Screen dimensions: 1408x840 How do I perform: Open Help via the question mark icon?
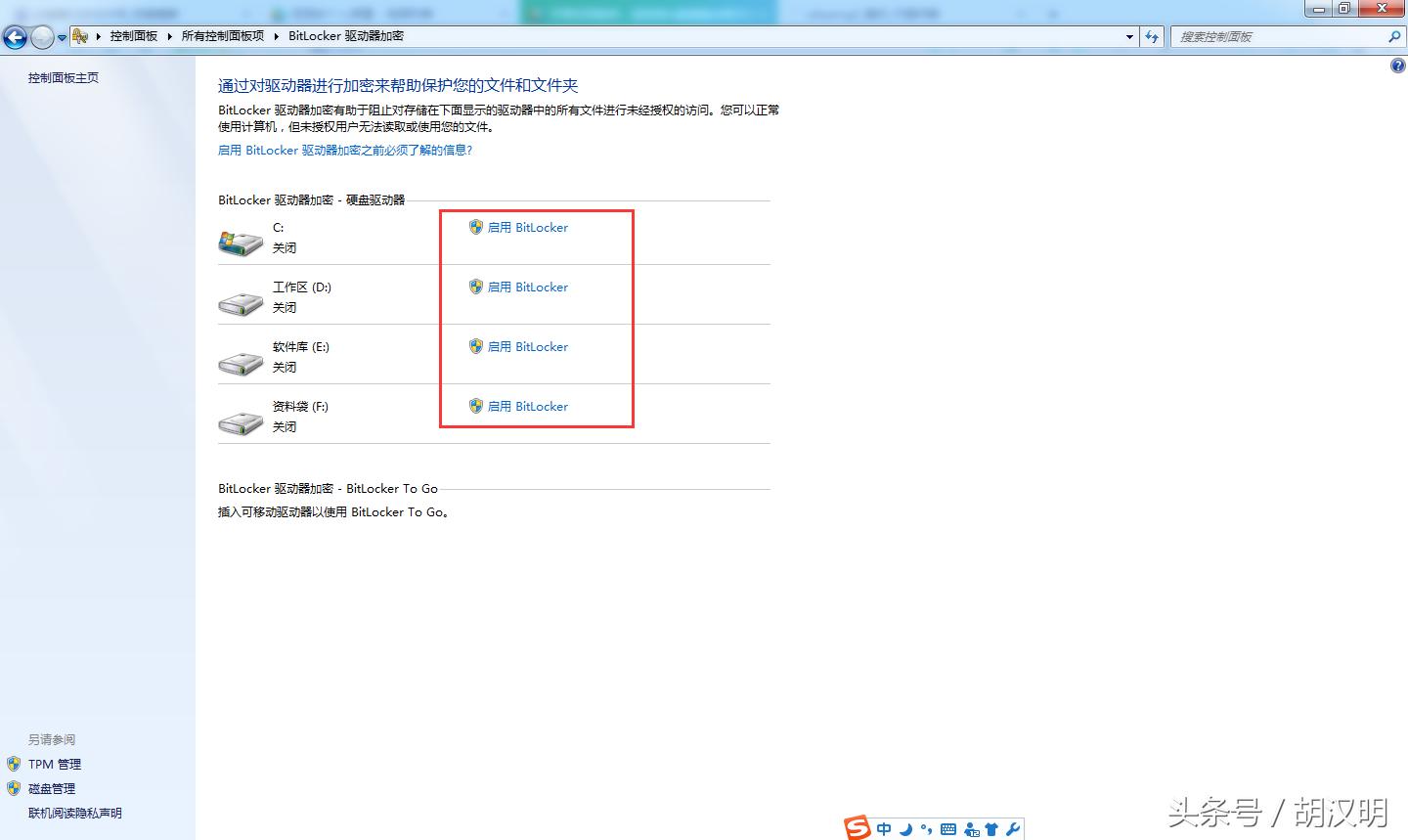(1397, 65)
